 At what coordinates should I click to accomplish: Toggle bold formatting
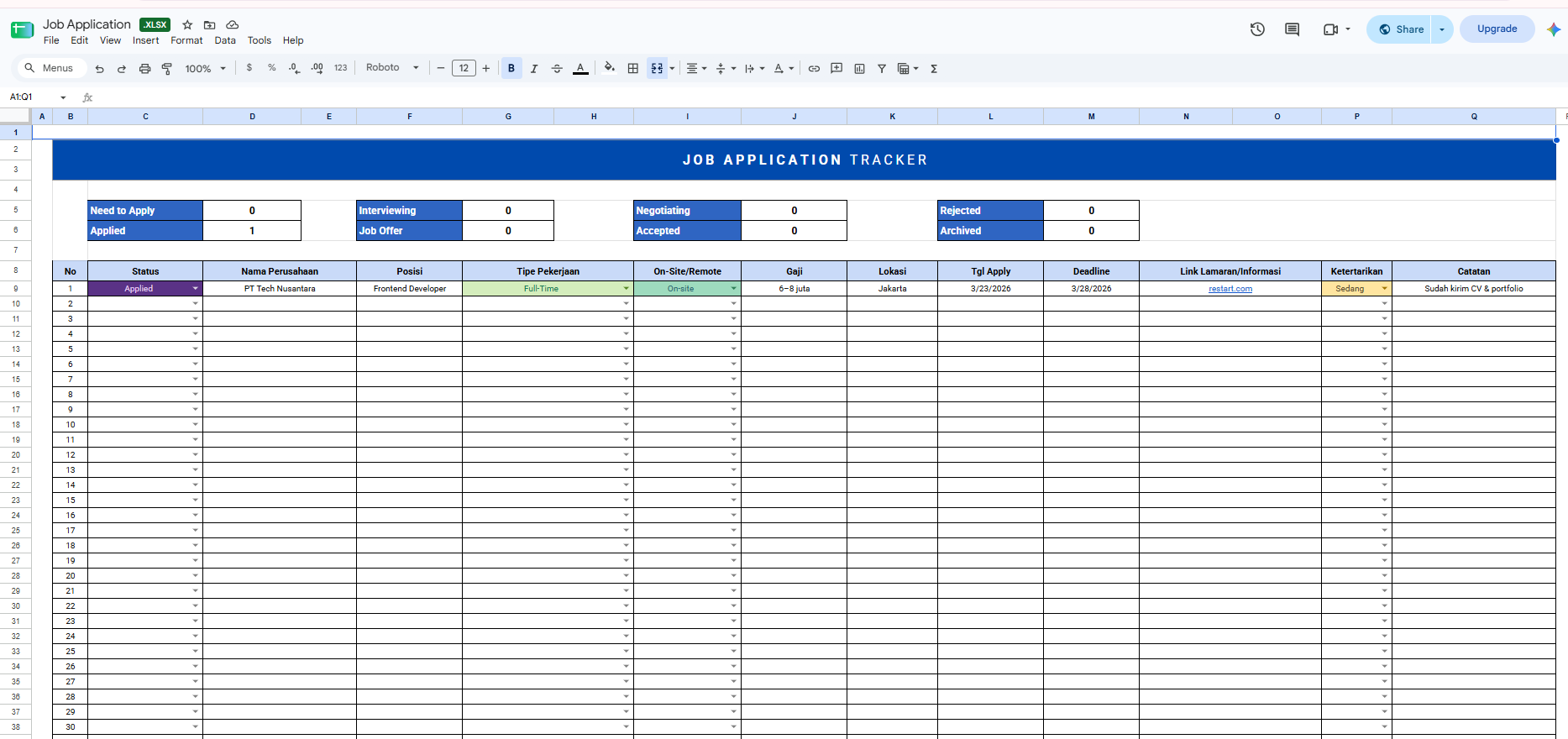(x=511, y=69)
